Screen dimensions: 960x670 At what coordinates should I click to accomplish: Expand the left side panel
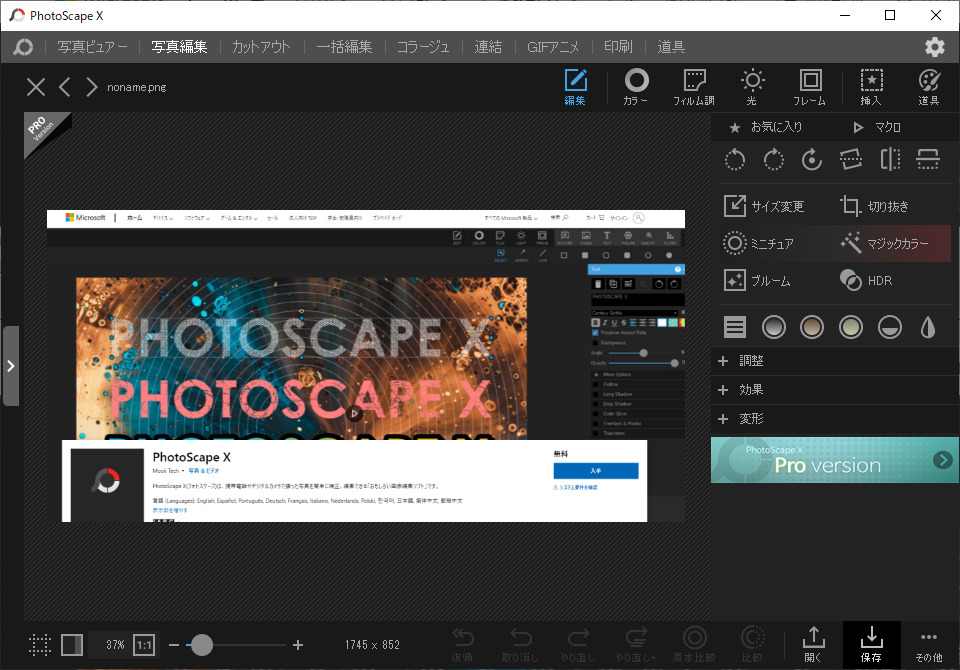tap(10, 366)
